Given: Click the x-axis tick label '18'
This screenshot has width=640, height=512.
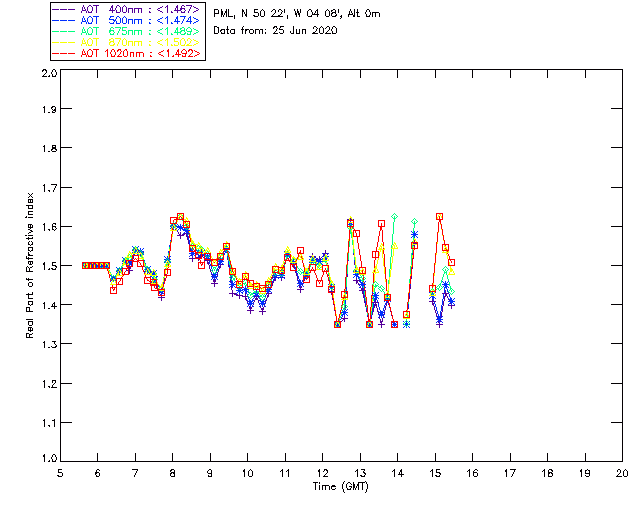Looking at the screenshot, I should [547, 473].
